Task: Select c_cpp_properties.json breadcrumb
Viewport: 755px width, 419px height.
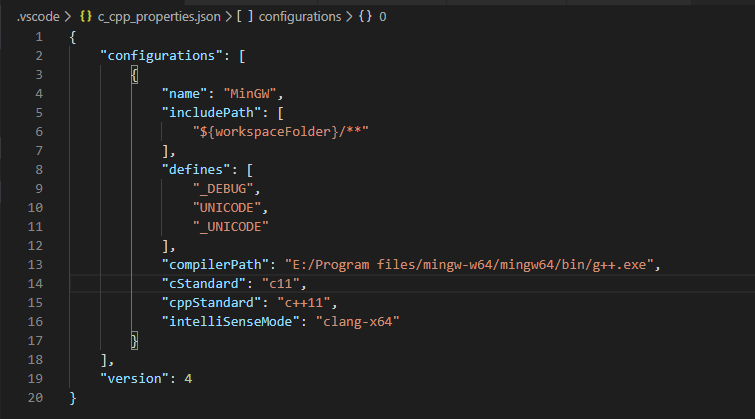Action: (159, 17)
